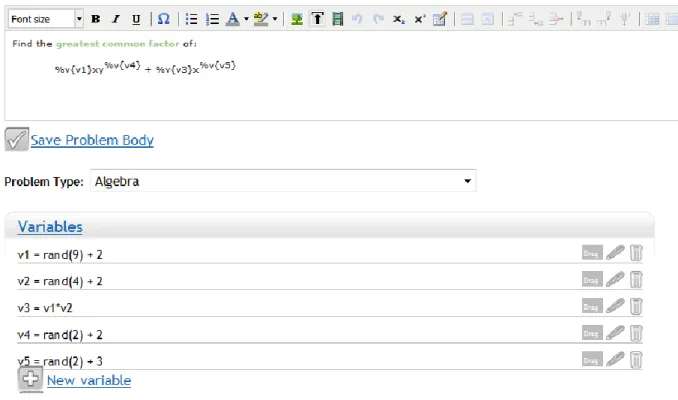Click the redo icon
Image resolution: width=678 pixels, height=400 pixels.
point(378,19)
